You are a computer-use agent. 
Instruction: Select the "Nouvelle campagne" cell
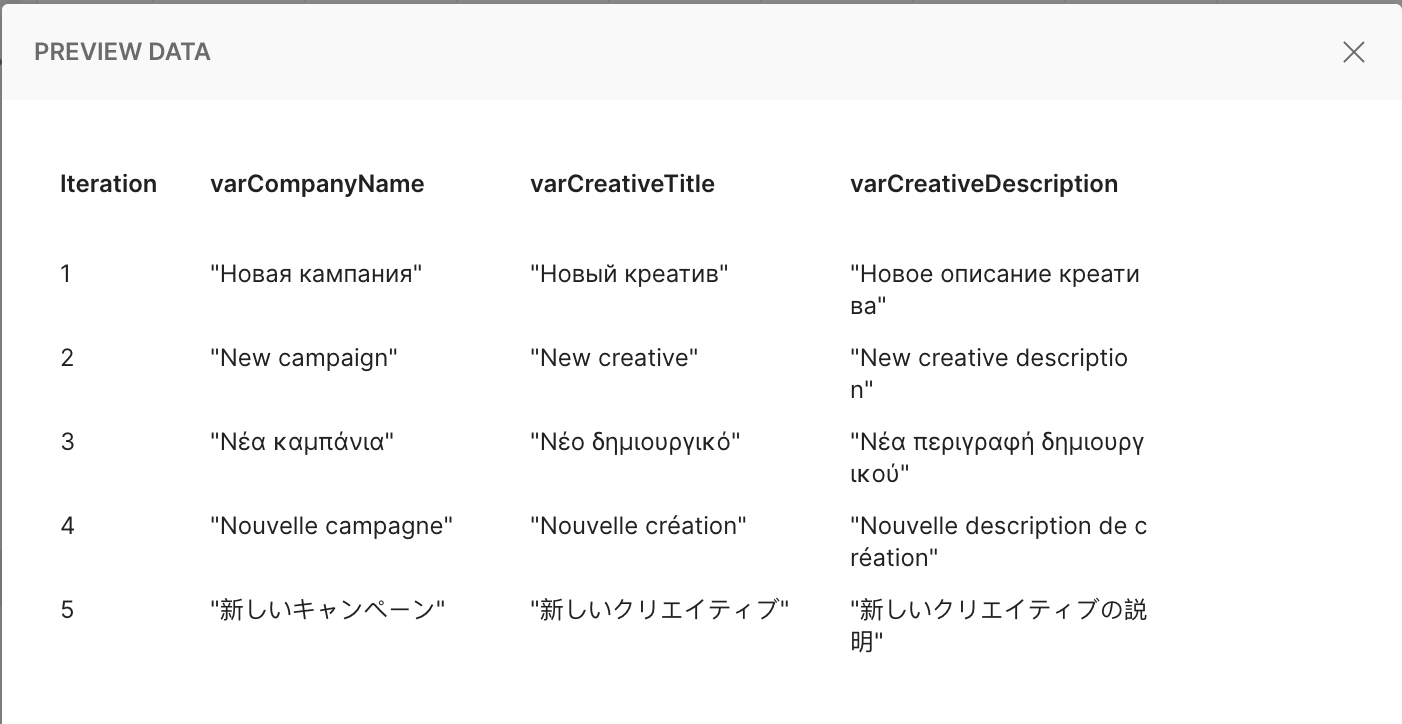tap(331, 526)
